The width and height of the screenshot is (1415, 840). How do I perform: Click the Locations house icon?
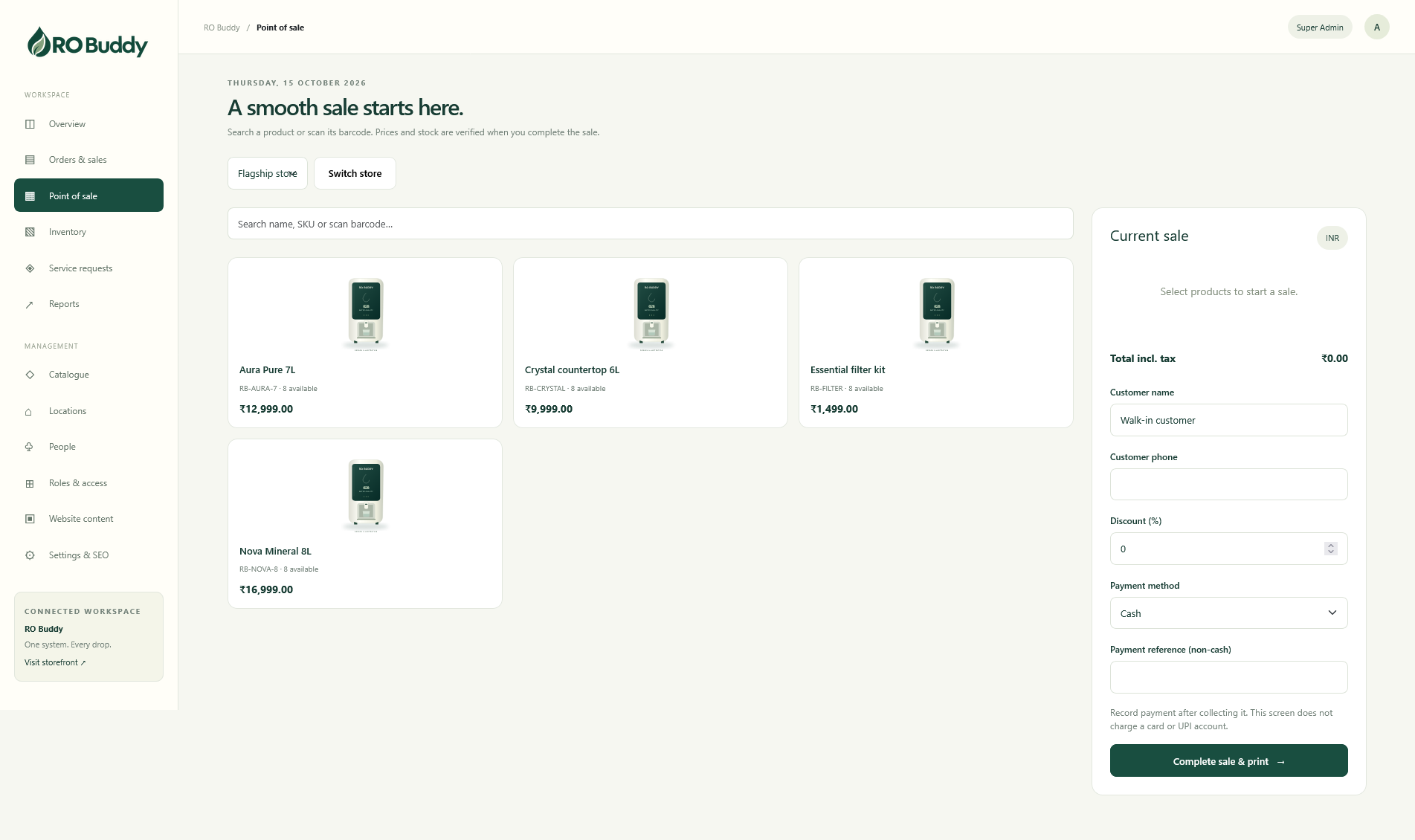(30, 411)
